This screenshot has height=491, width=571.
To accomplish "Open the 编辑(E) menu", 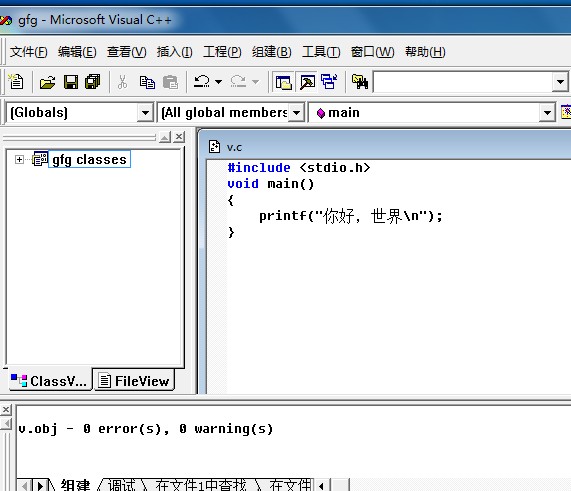I will click(x=77, y=52).
